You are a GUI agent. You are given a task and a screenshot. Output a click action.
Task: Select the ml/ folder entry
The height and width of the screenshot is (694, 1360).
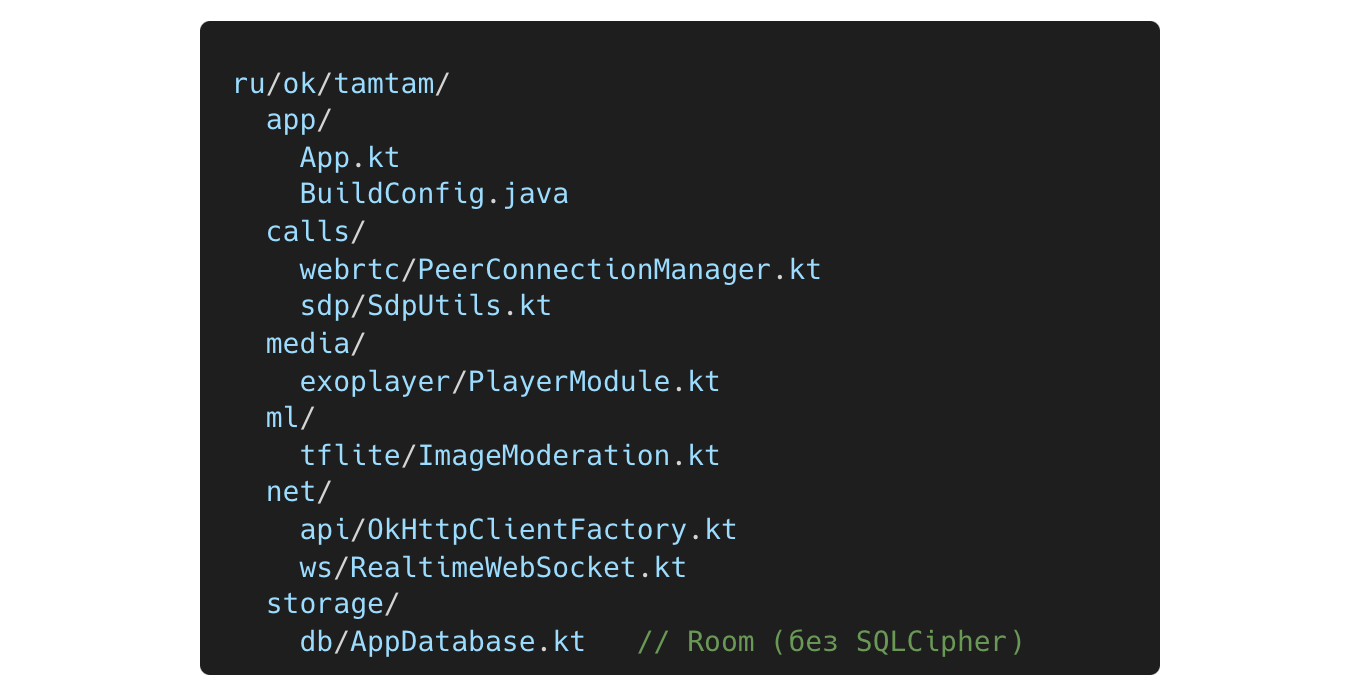coord(290,418)
